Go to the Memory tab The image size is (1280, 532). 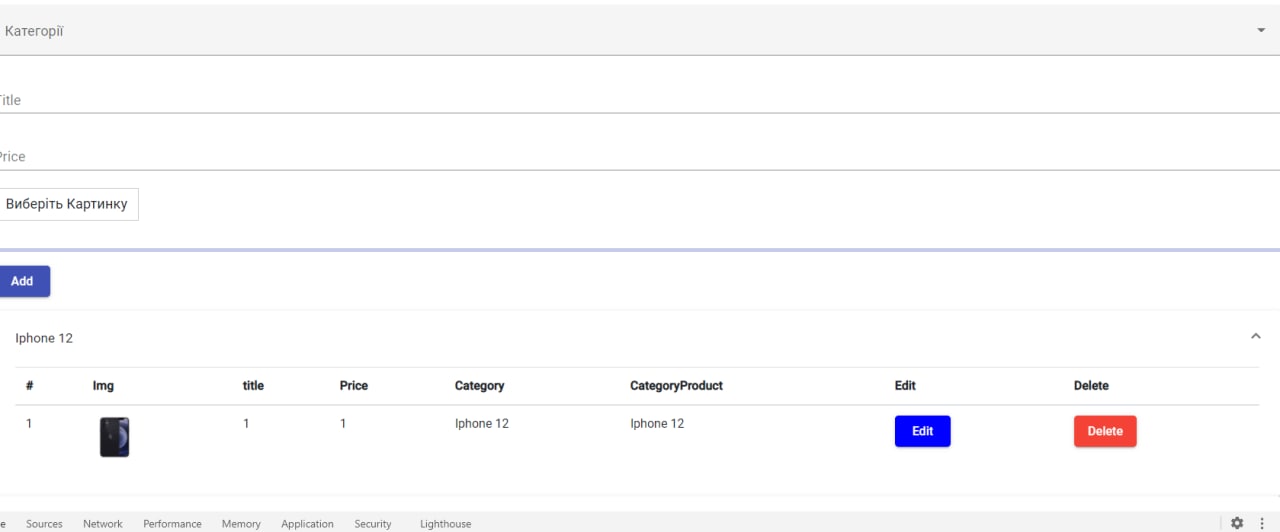tap(241, 524)
